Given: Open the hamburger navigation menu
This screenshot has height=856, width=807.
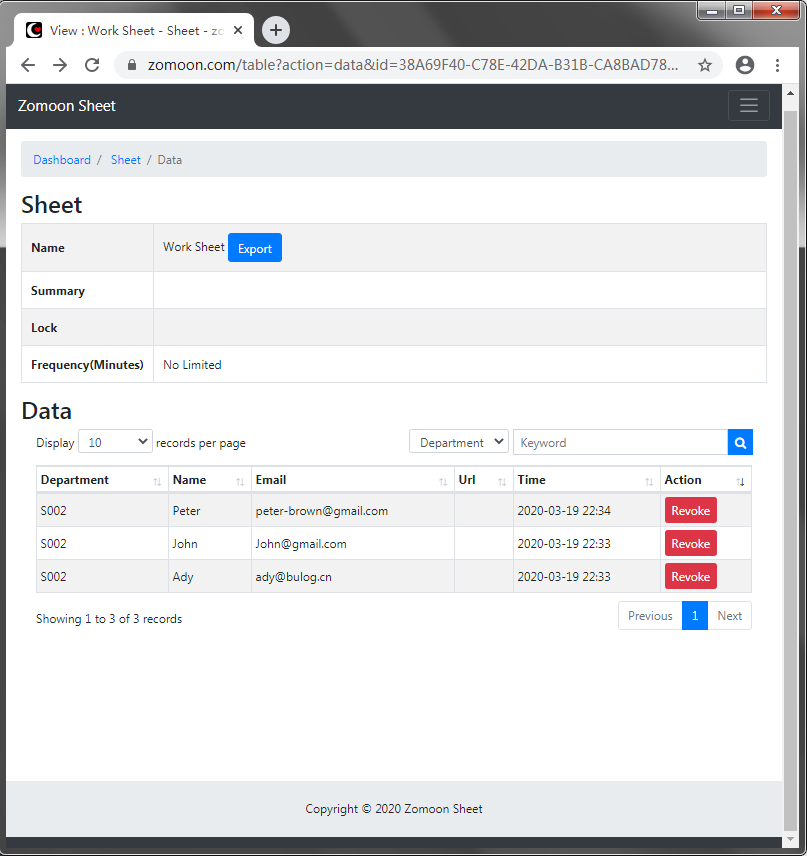Looking at the screenshot, I should click(x=749, y=106).
